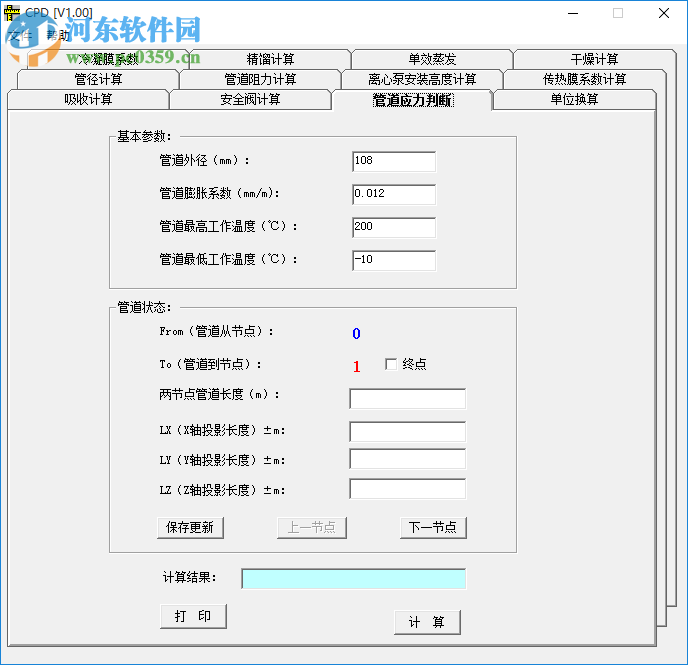Viewport: 688px width, 665px height.
Task: Click the 计算结果 output box
Action: click(x=353, y=579)
